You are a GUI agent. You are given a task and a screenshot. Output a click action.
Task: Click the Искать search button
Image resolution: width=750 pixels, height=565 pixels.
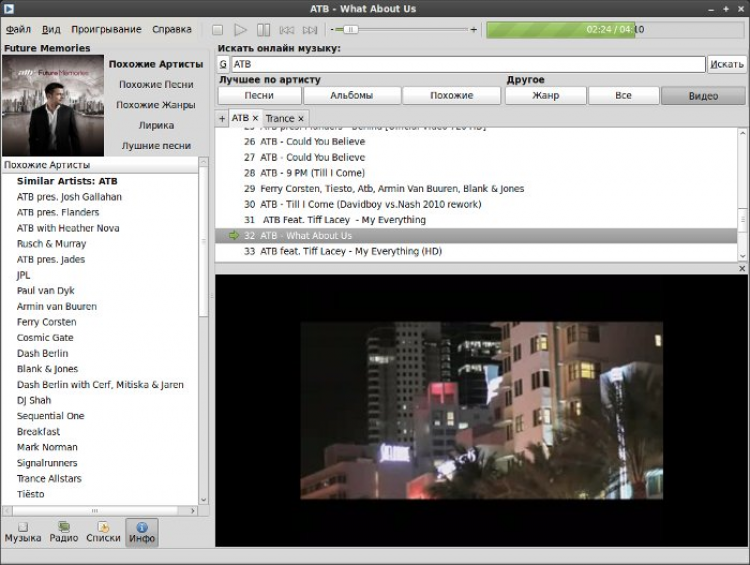click(727, 64)
